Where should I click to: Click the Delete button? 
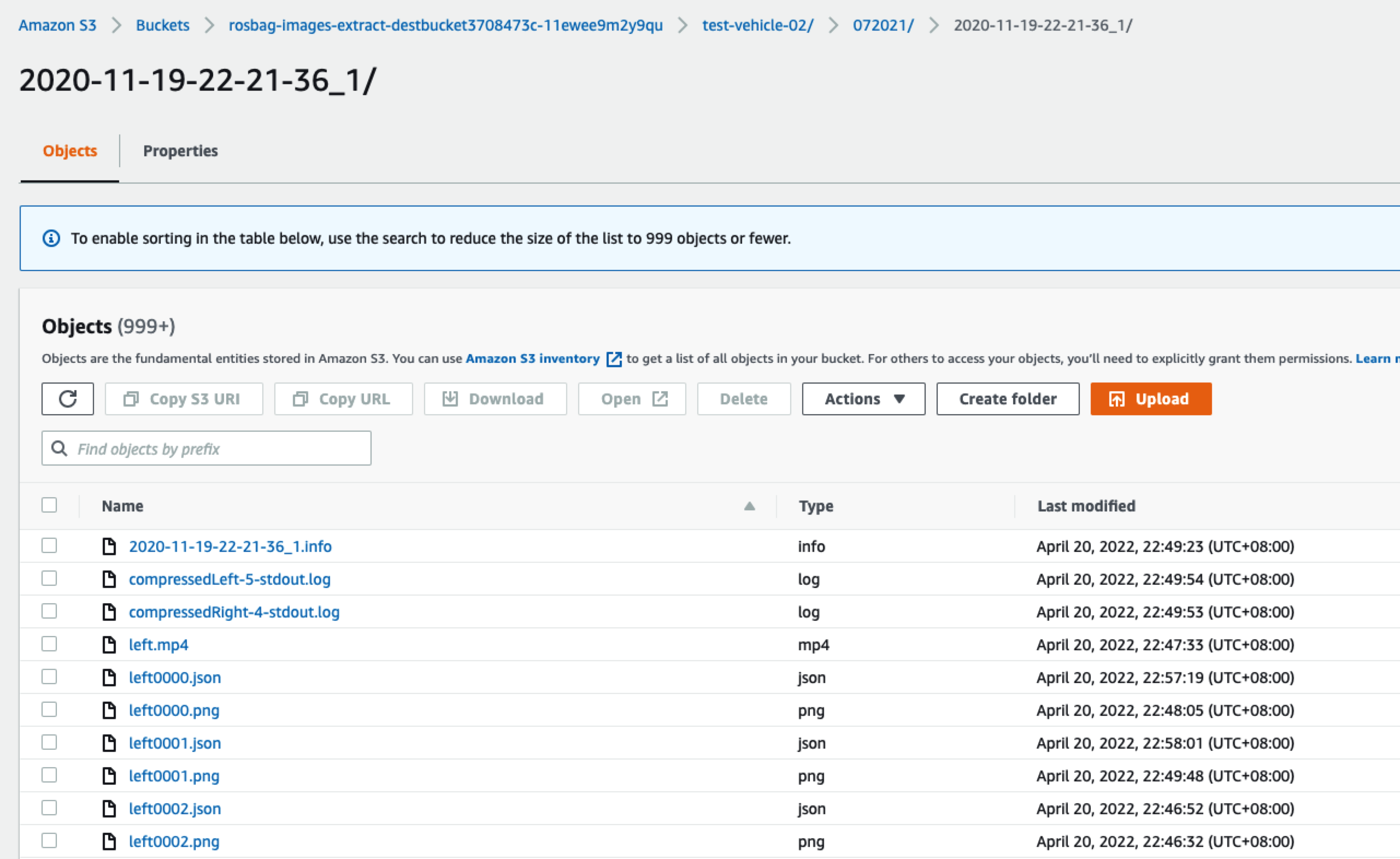coord(744,399)
